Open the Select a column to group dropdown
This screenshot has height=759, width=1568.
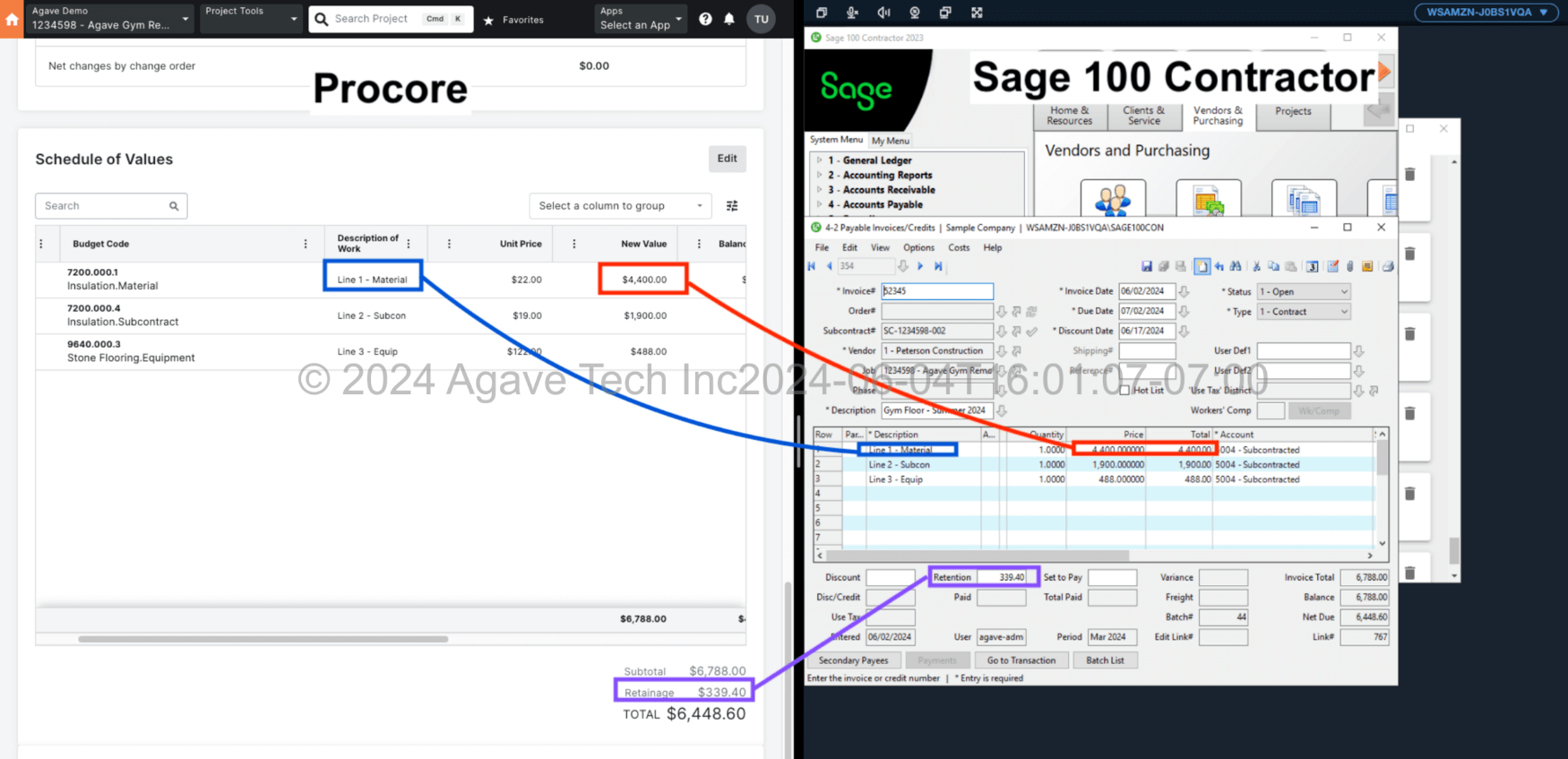pos(620,206)
